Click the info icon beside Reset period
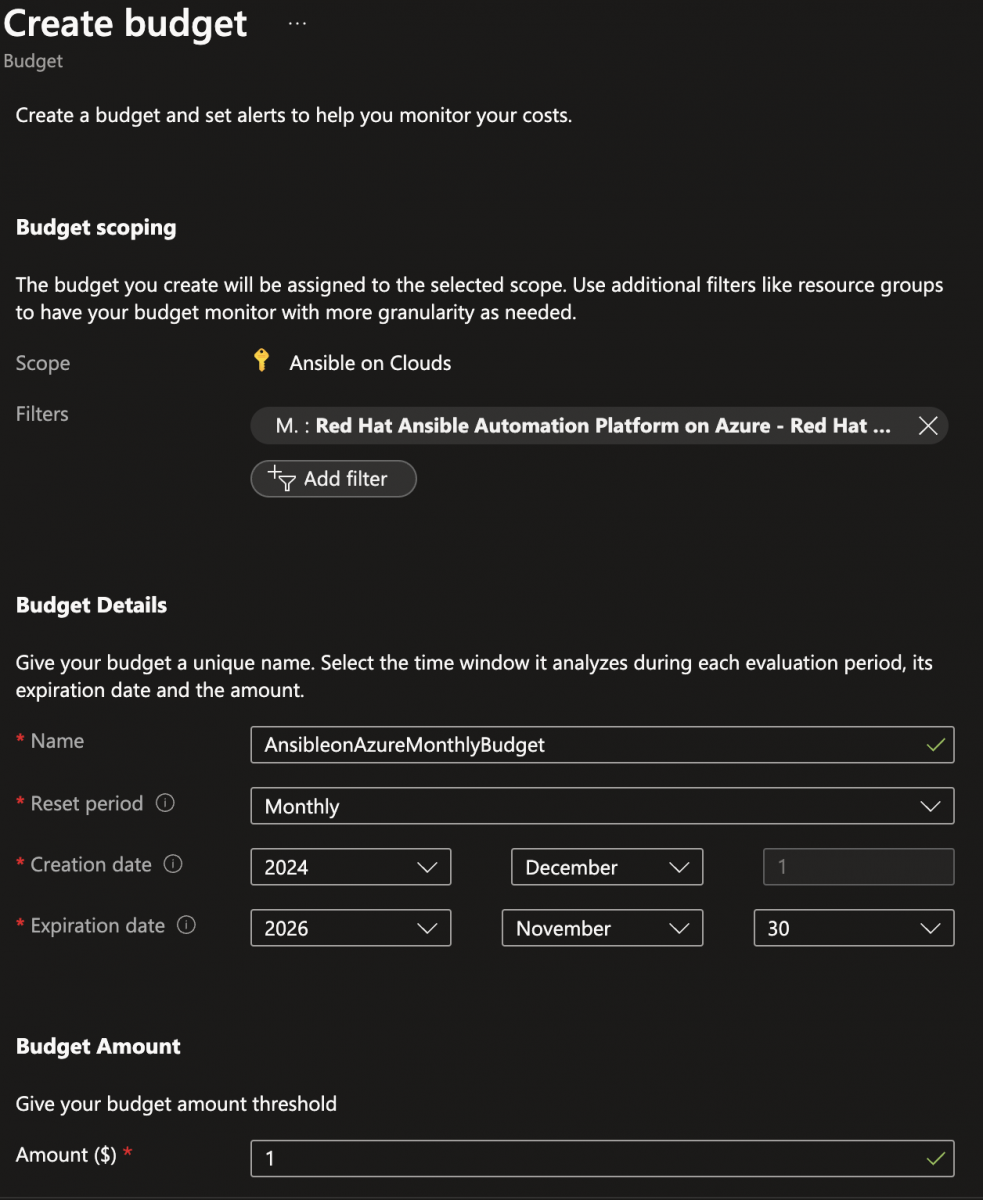This screenshot has height=1200, width=983. tap(164, 802)
